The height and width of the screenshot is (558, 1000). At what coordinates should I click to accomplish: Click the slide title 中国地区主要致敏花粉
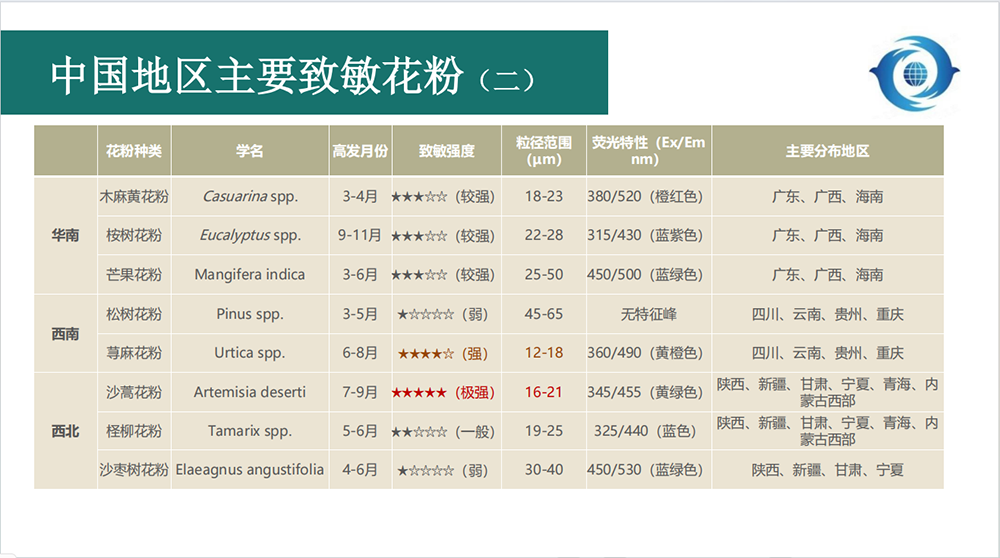[258, 76]
